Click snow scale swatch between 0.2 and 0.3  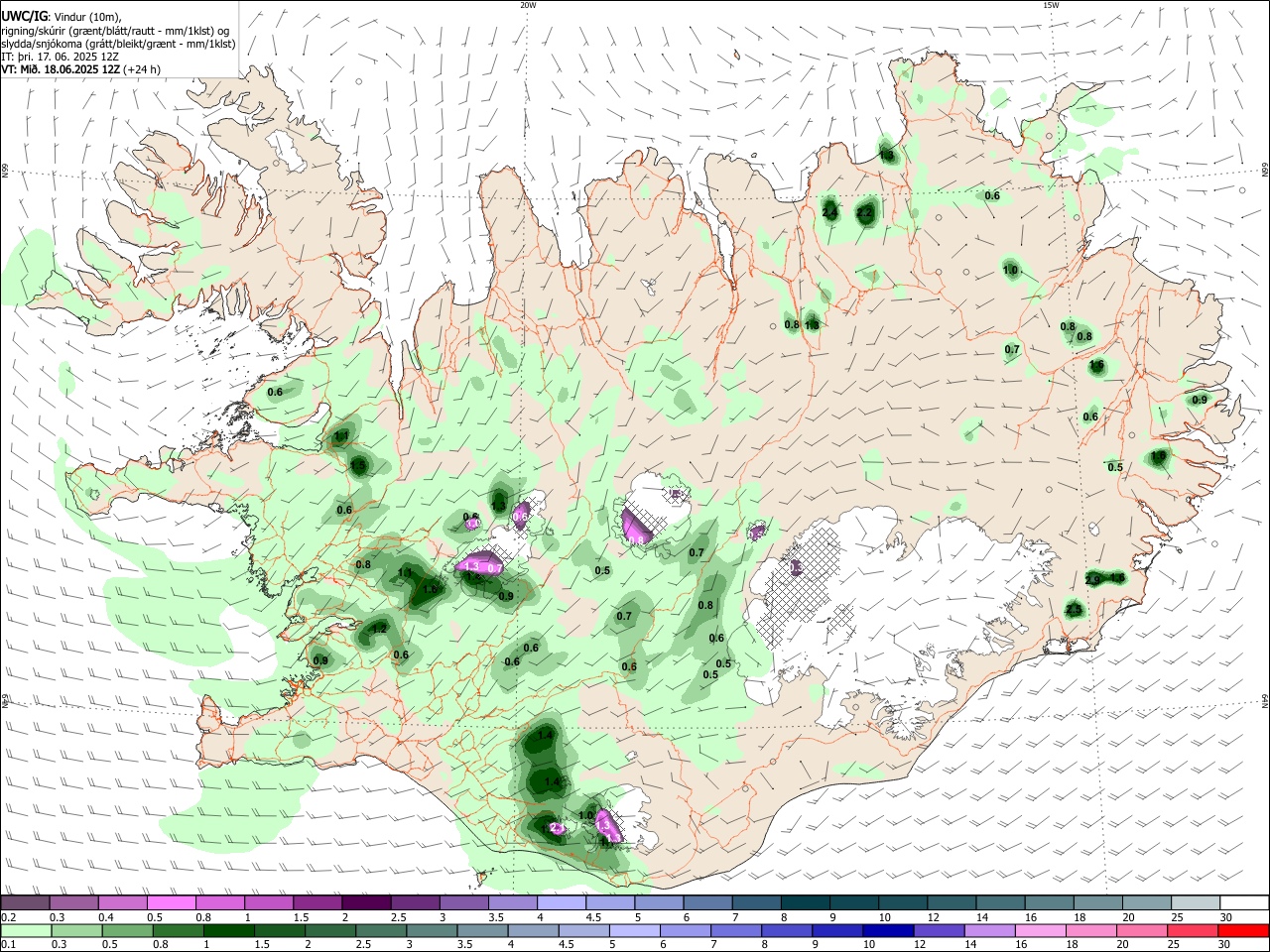[x=25, y=902]
